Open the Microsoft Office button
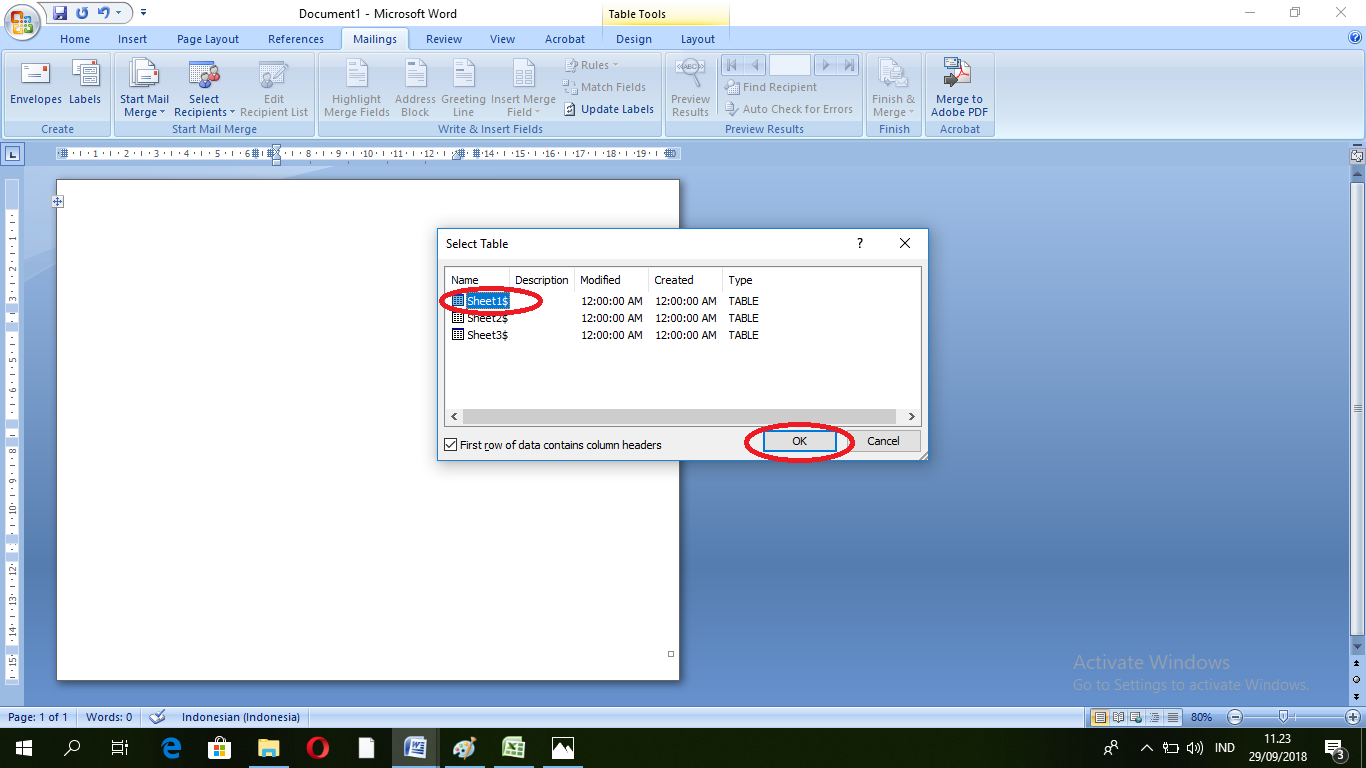1366x768 pixels. 21,20
